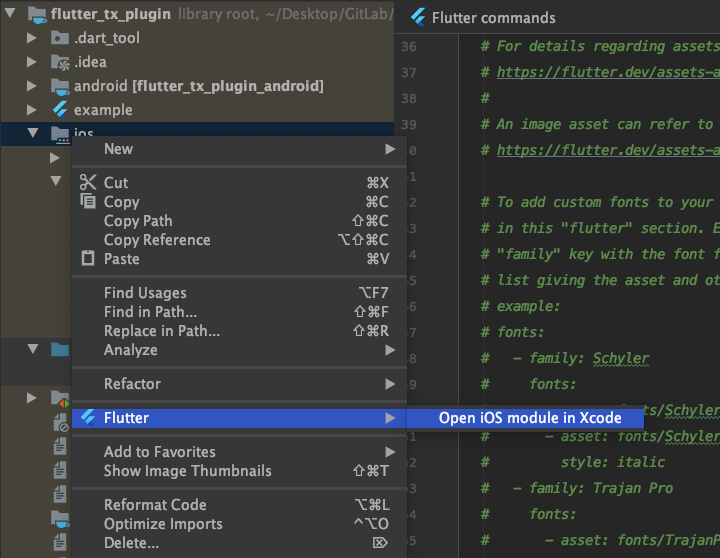Click the '# example:' comment line
Screen dimensions: 720x558
pos(520,306)
